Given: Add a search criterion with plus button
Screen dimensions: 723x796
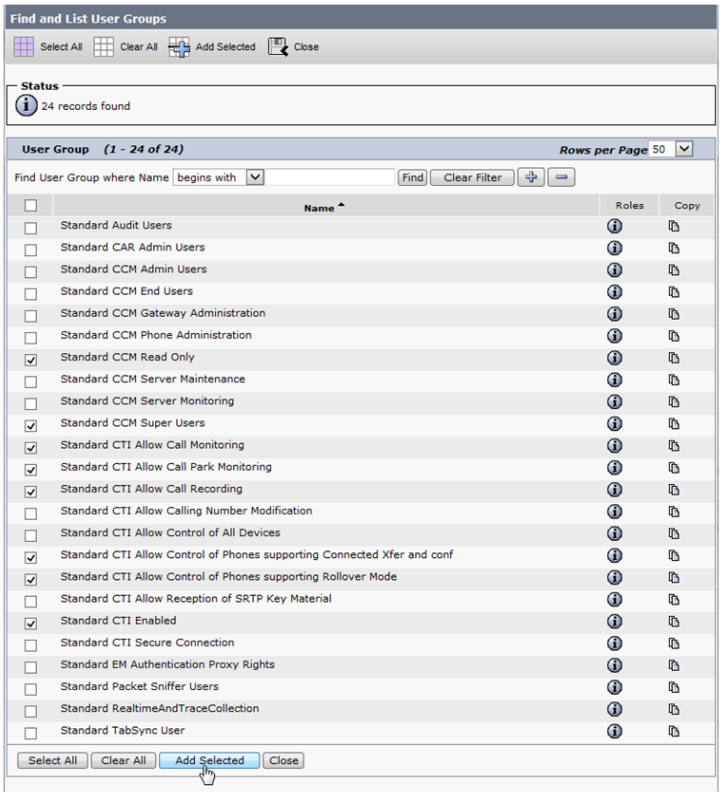Looking at the screenshot, I should 531,177.
